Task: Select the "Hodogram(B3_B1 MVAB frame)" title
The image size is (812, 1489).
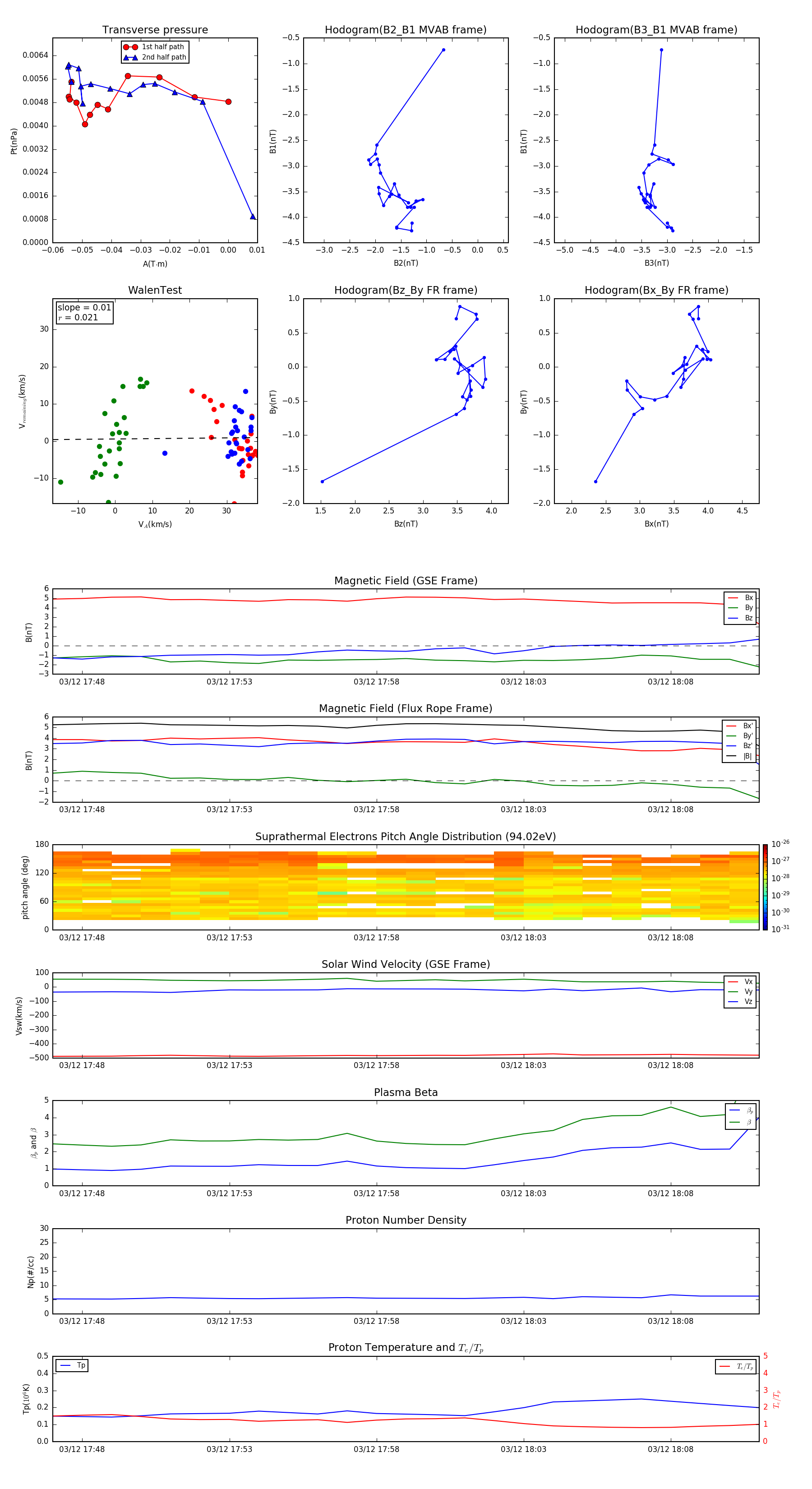Action: [x=656, y=30]
